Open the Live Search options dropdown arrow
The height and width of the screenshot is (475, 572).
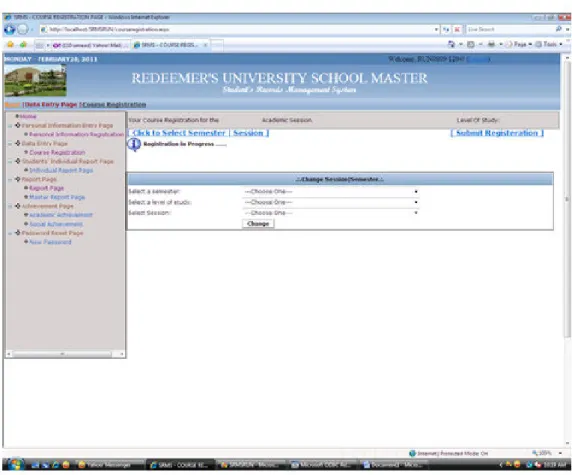pos(567,29)
